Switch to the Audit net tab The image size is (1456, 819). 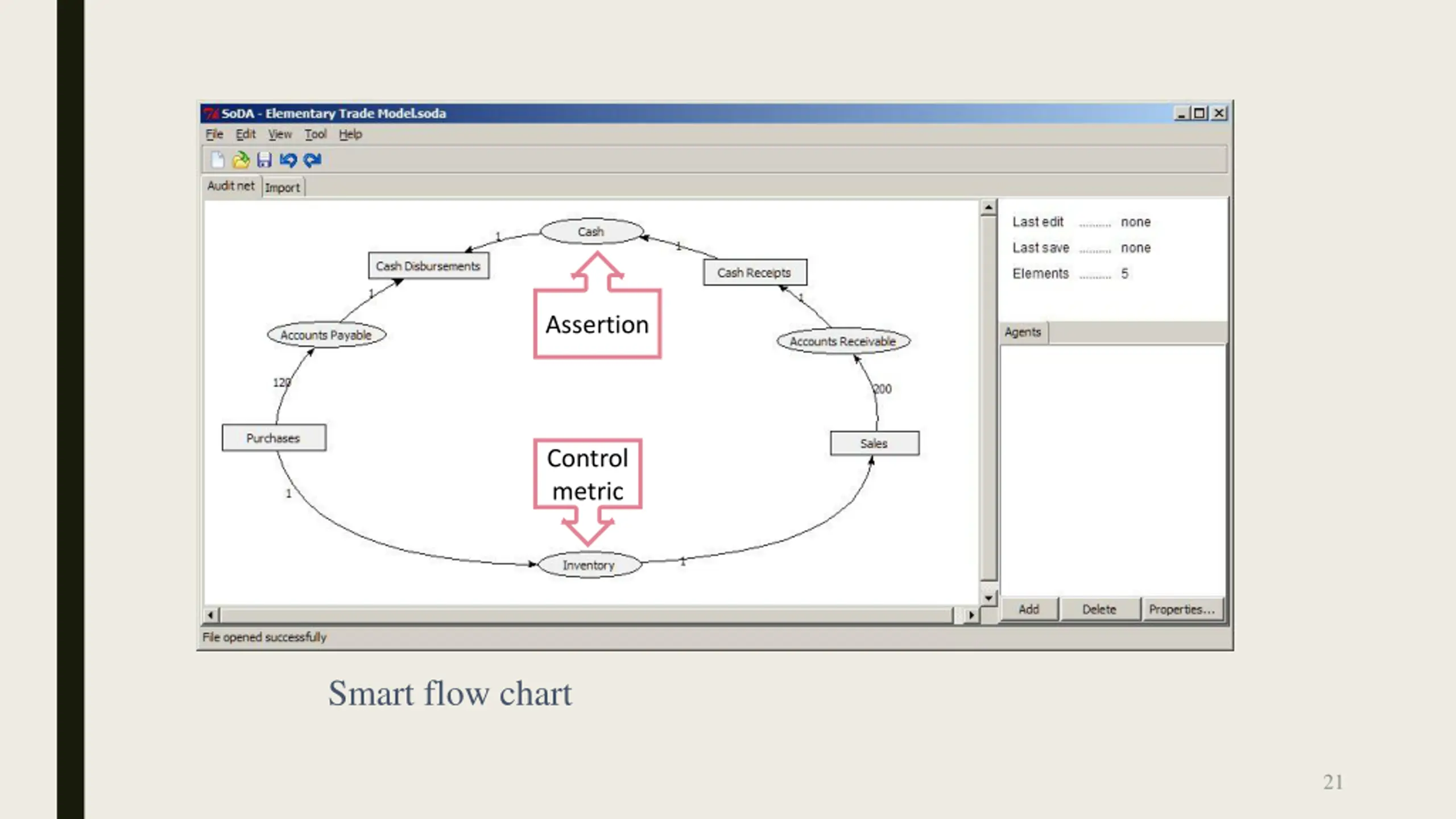pos(231,186)
